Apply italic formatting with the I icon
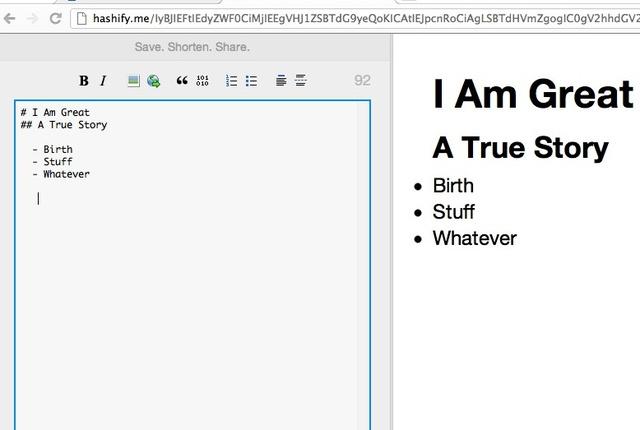 [x=103, y=81]
